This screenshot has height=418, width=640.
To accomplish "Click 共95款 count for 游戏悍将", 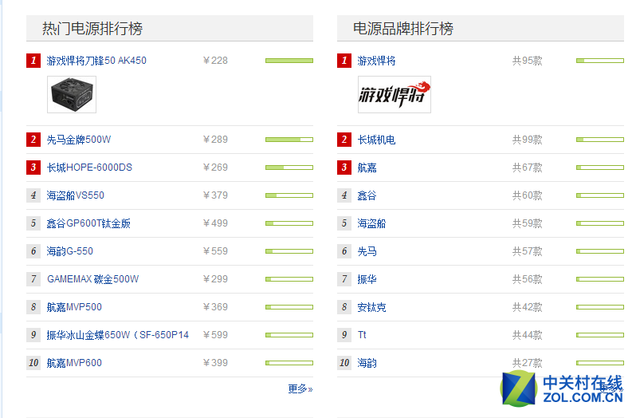I will point(527,61).
